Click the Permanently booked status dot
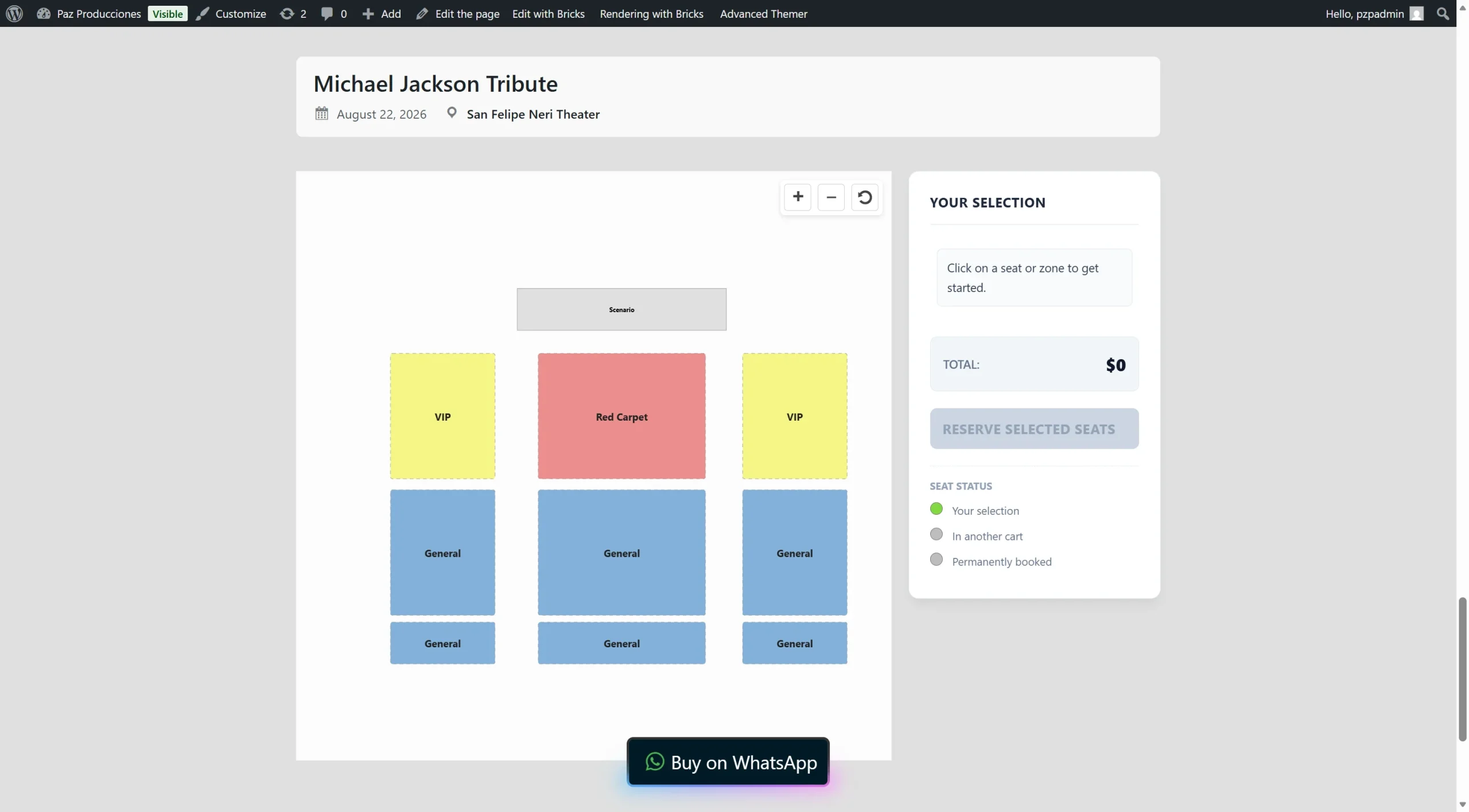This screenshot has width=1469, height=812. pyautogui.click(x=936, y=560)
